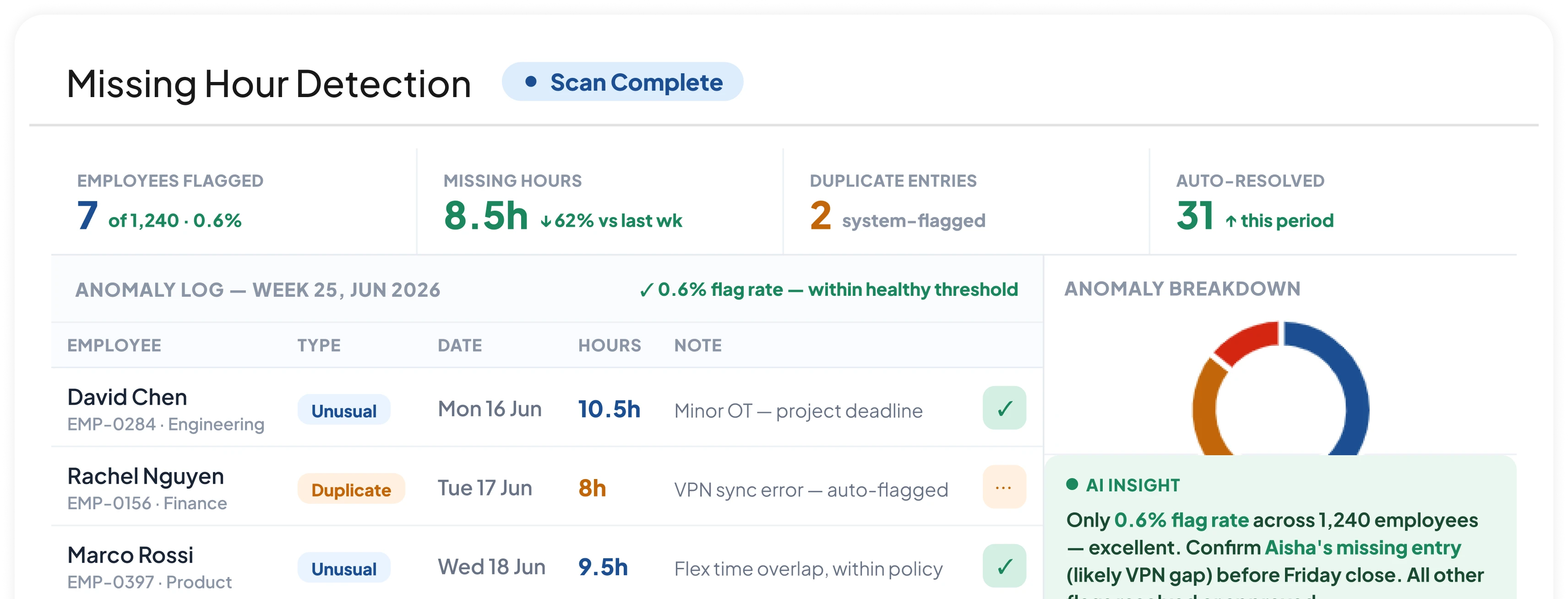Click the red segment of the donut chart
The height and width of the screenshot is (599, 1568).
coord(1249,342)
